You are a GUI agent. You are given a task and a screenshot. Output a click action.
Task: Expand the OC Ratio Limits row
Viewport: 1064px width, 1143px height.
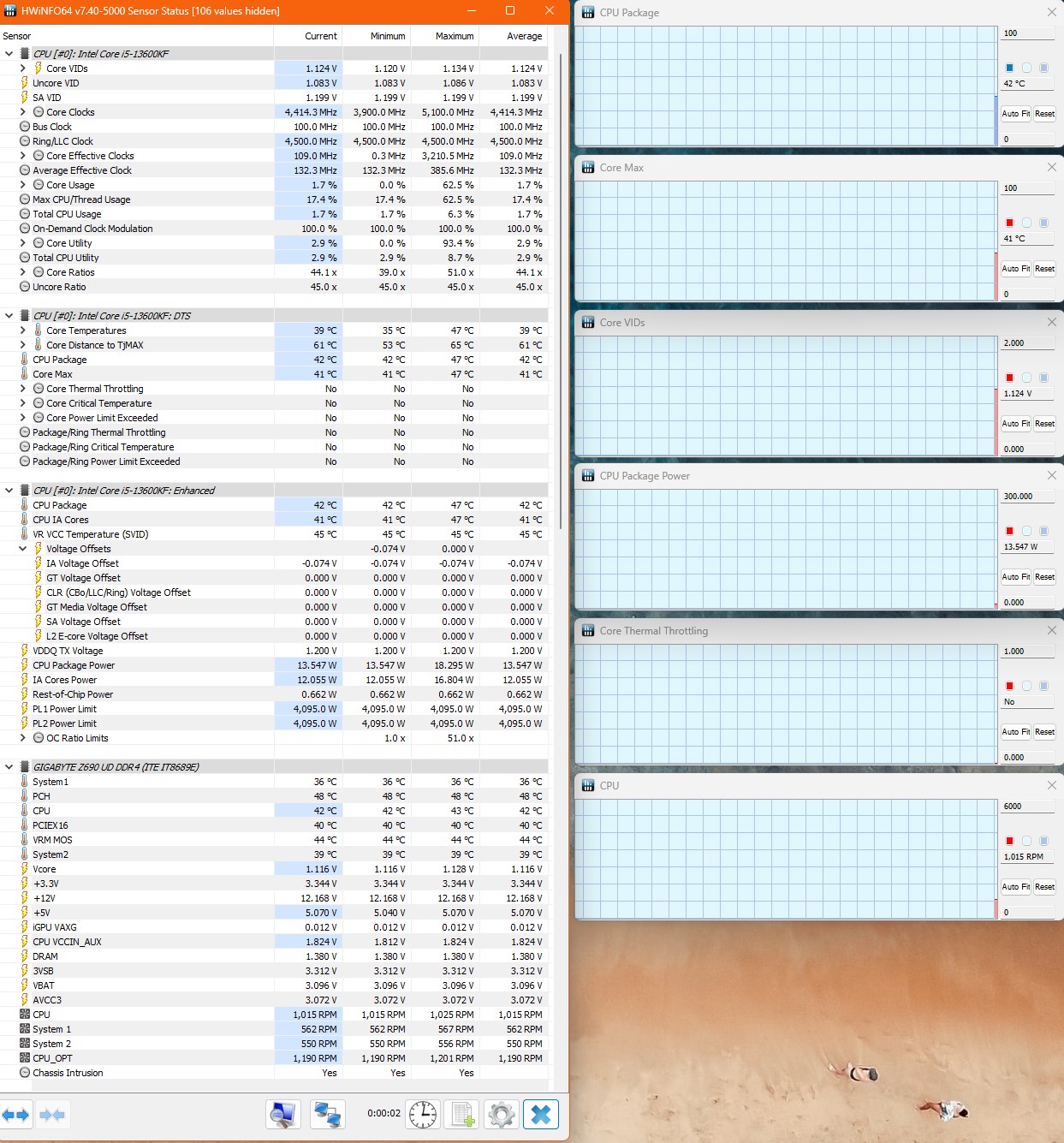coord(23,738)
